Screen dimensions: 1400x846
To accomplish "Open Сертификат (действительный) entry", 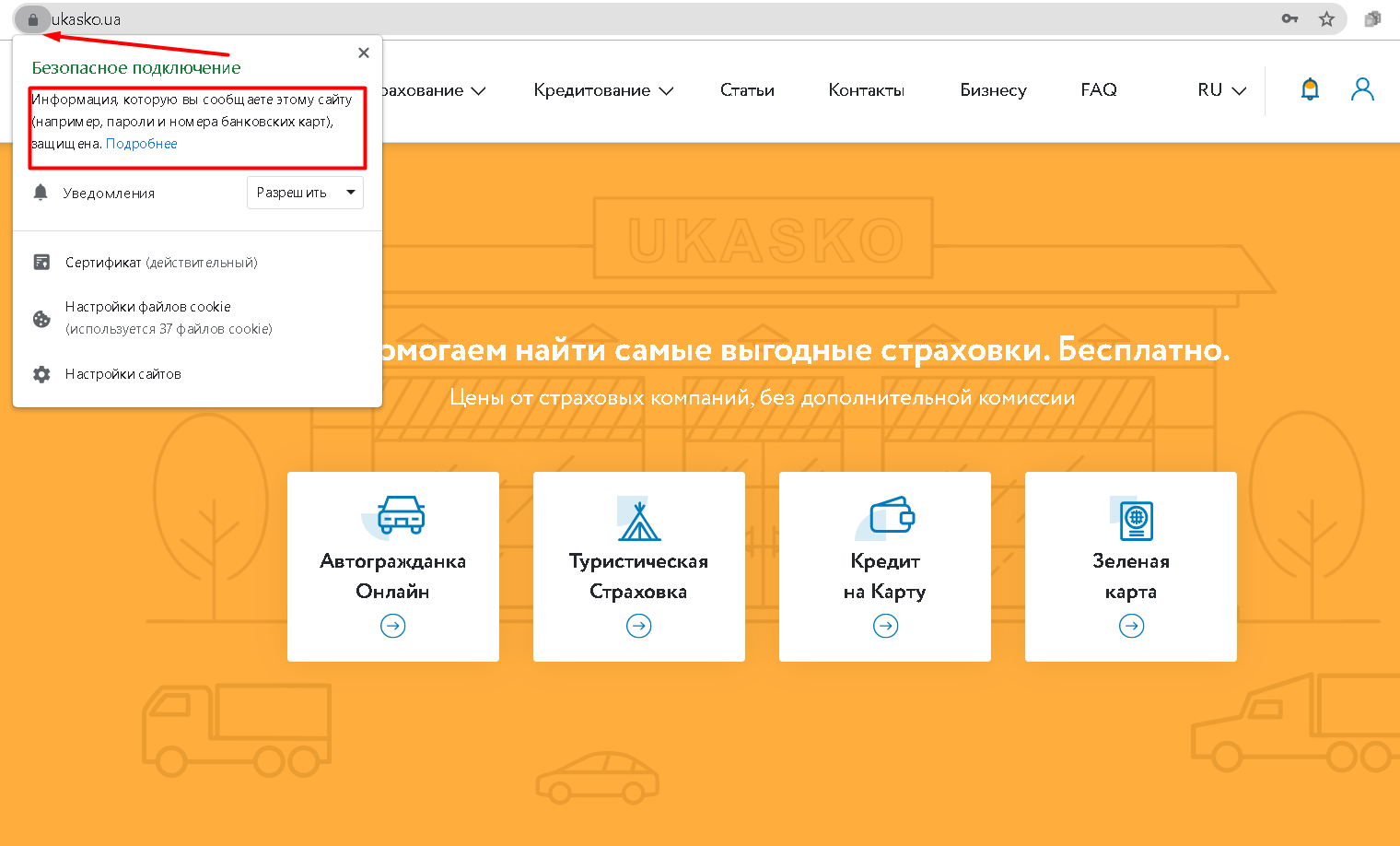I will [x=161, y=263].
